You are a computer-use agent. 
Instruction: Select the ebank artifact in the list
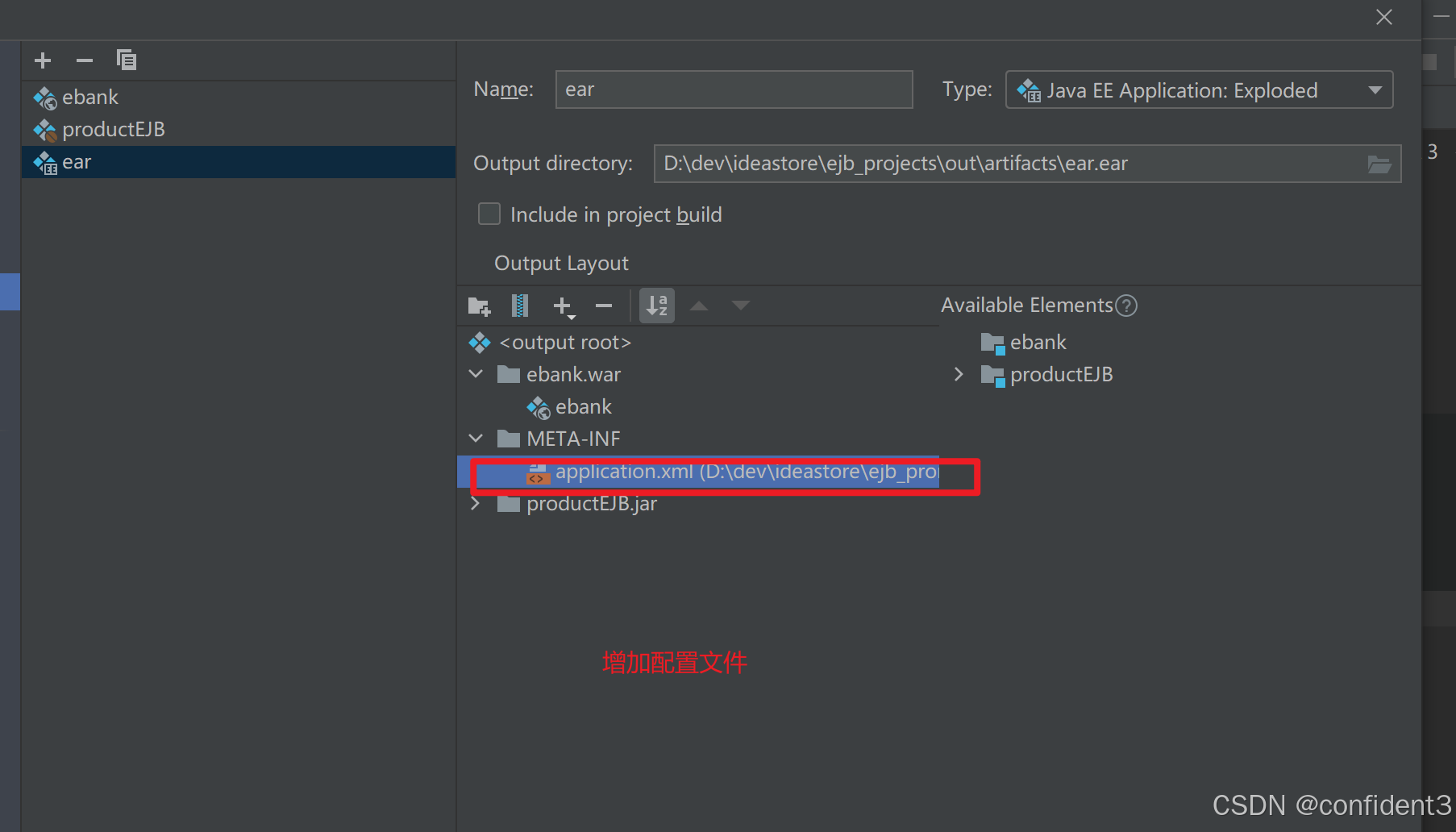239,98
